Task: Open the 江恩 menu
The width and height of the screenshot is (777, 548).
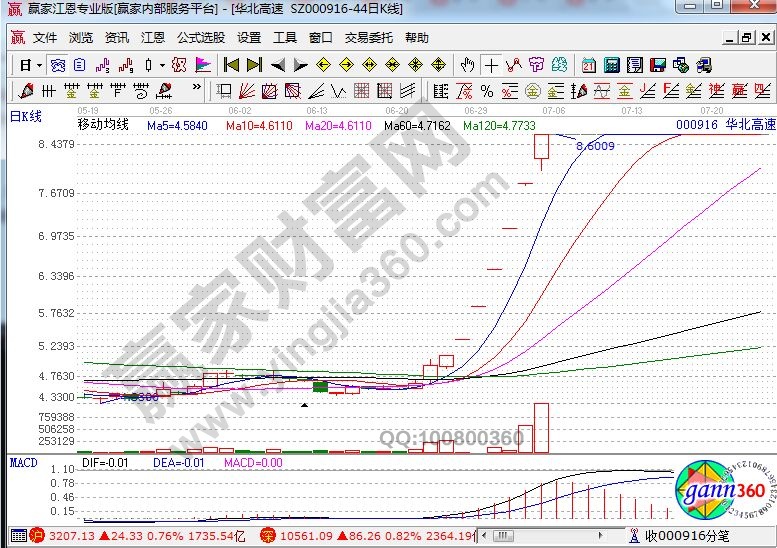Action: point(153,38)
